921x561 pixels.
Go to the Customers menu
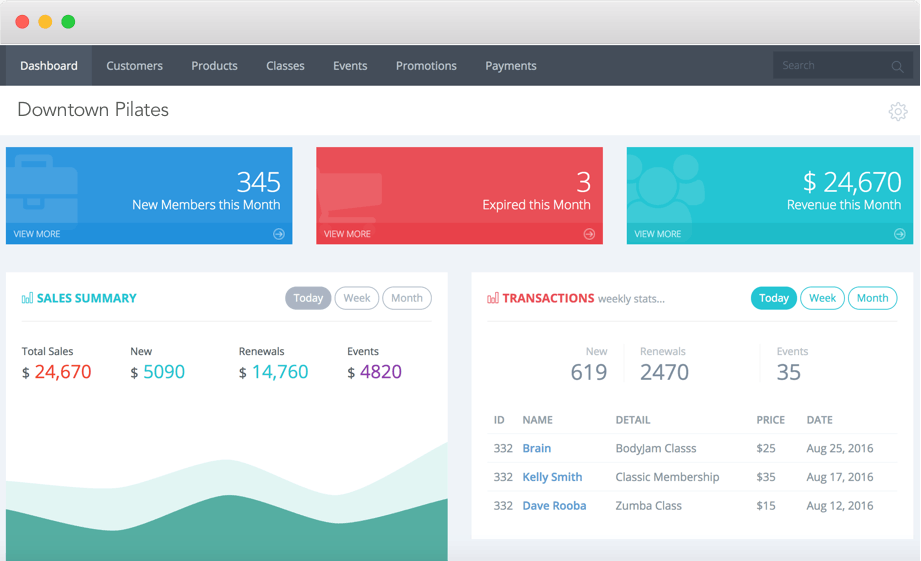point(135,66)
